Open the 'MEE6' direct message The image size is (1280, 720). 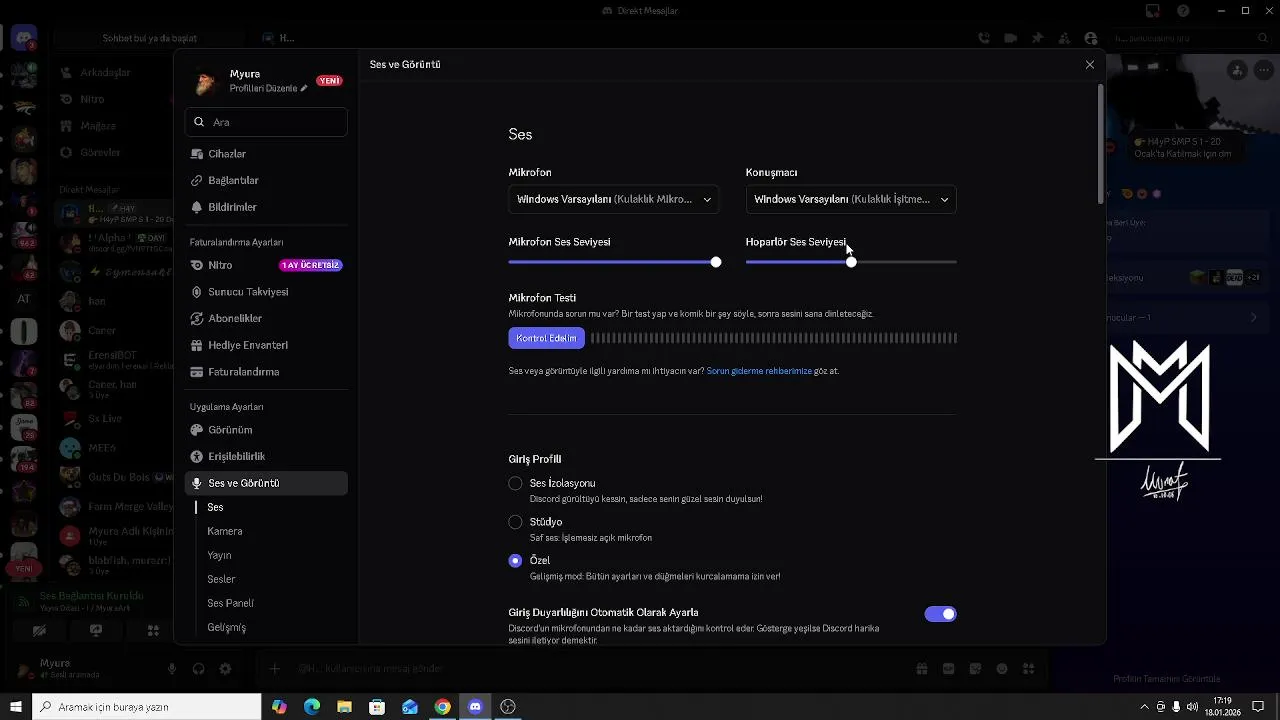[x=101, y=448]
